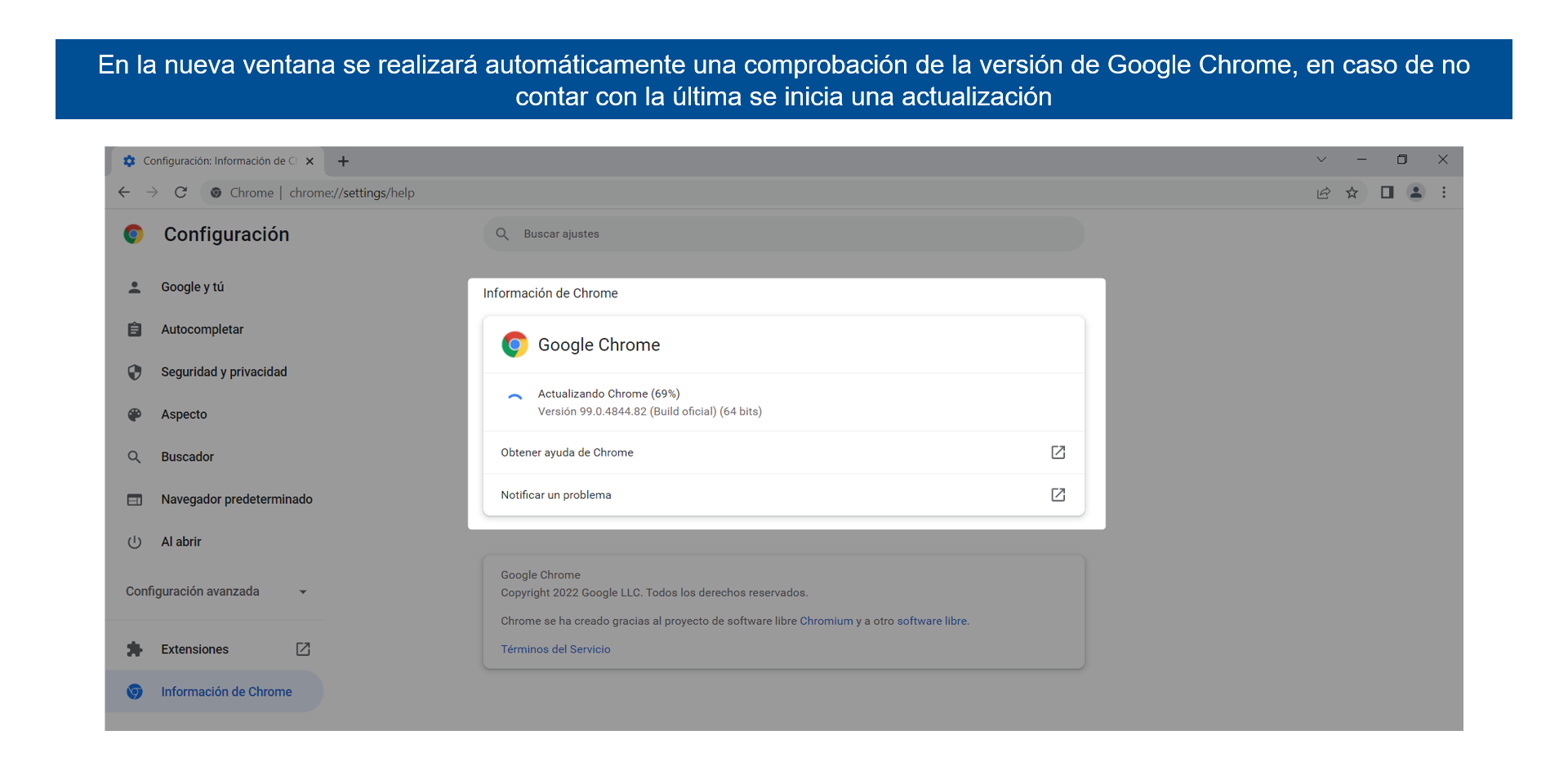Viewport: 1568px width, 784px height.
Task: Click magnifier icon in search box
Action: click(503, 234)
